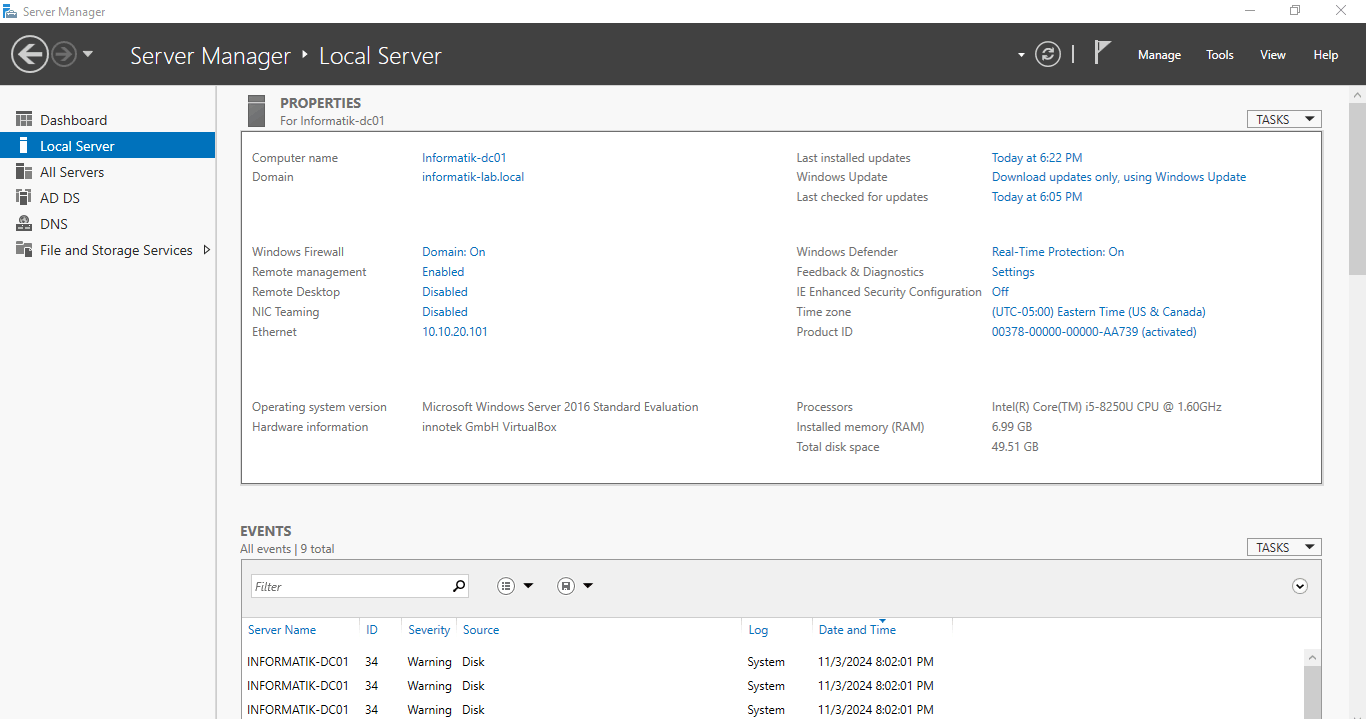Expand the events filter chevron button
This screenshot has width=1366, height=719.
[1300, 586]
